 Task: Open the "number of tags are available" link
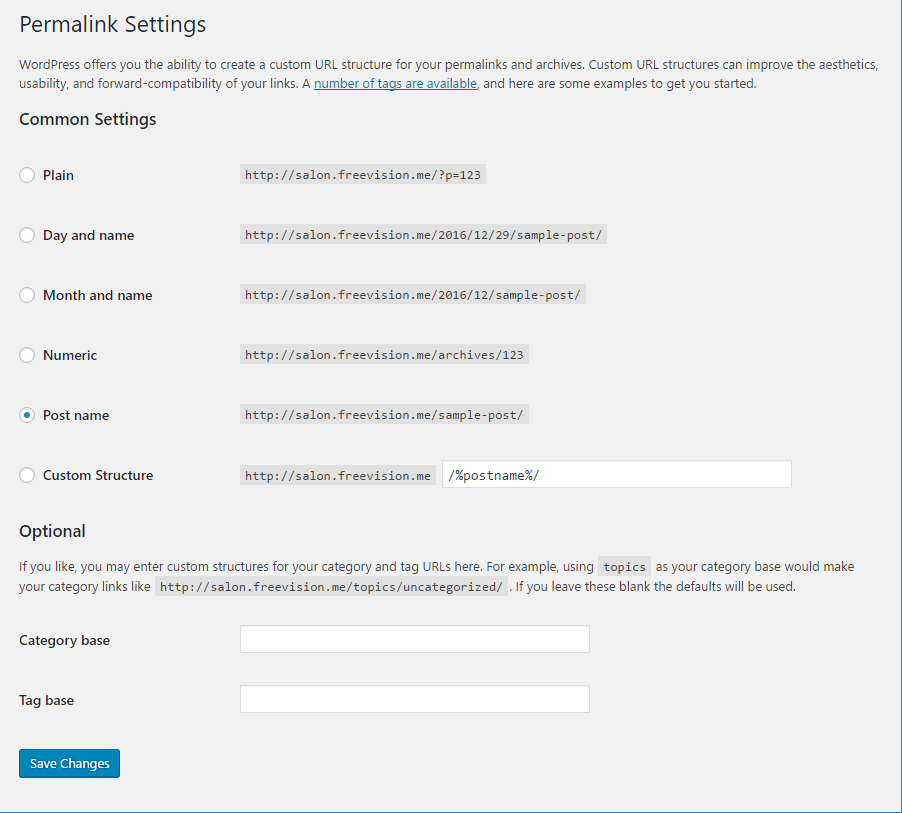click(395, 84)
